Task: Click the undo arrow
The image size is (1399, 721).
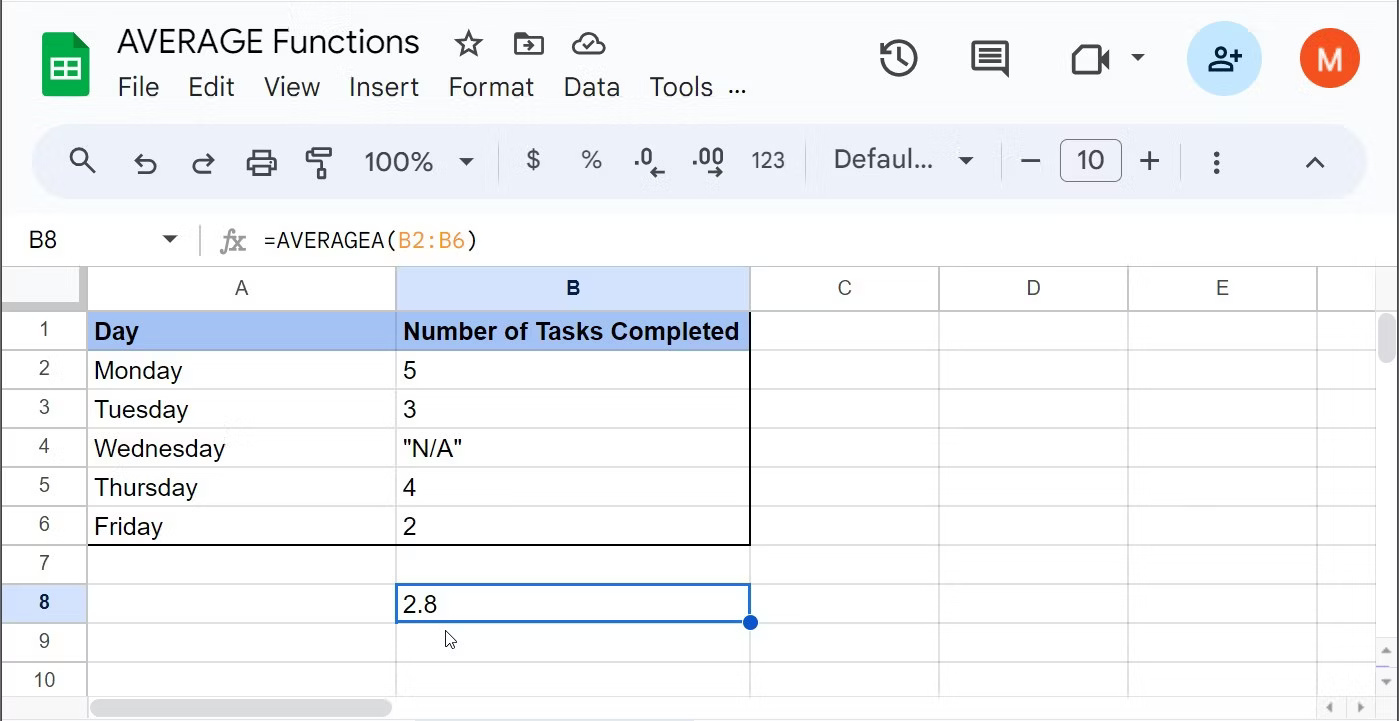Action: click(x=146, y=162)
